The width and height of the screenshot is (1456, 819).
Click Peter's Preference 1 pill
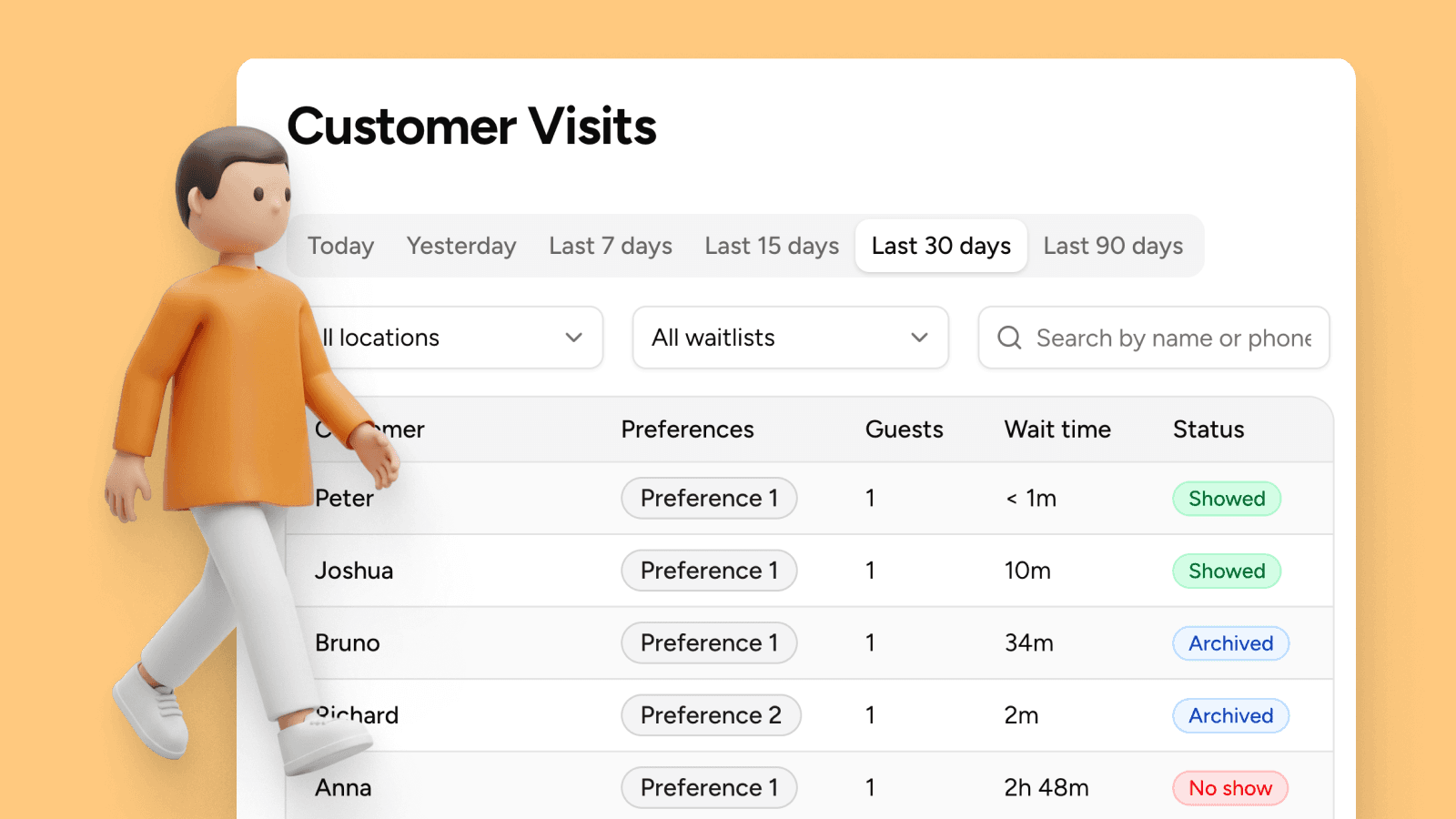[x=709, y=498]
